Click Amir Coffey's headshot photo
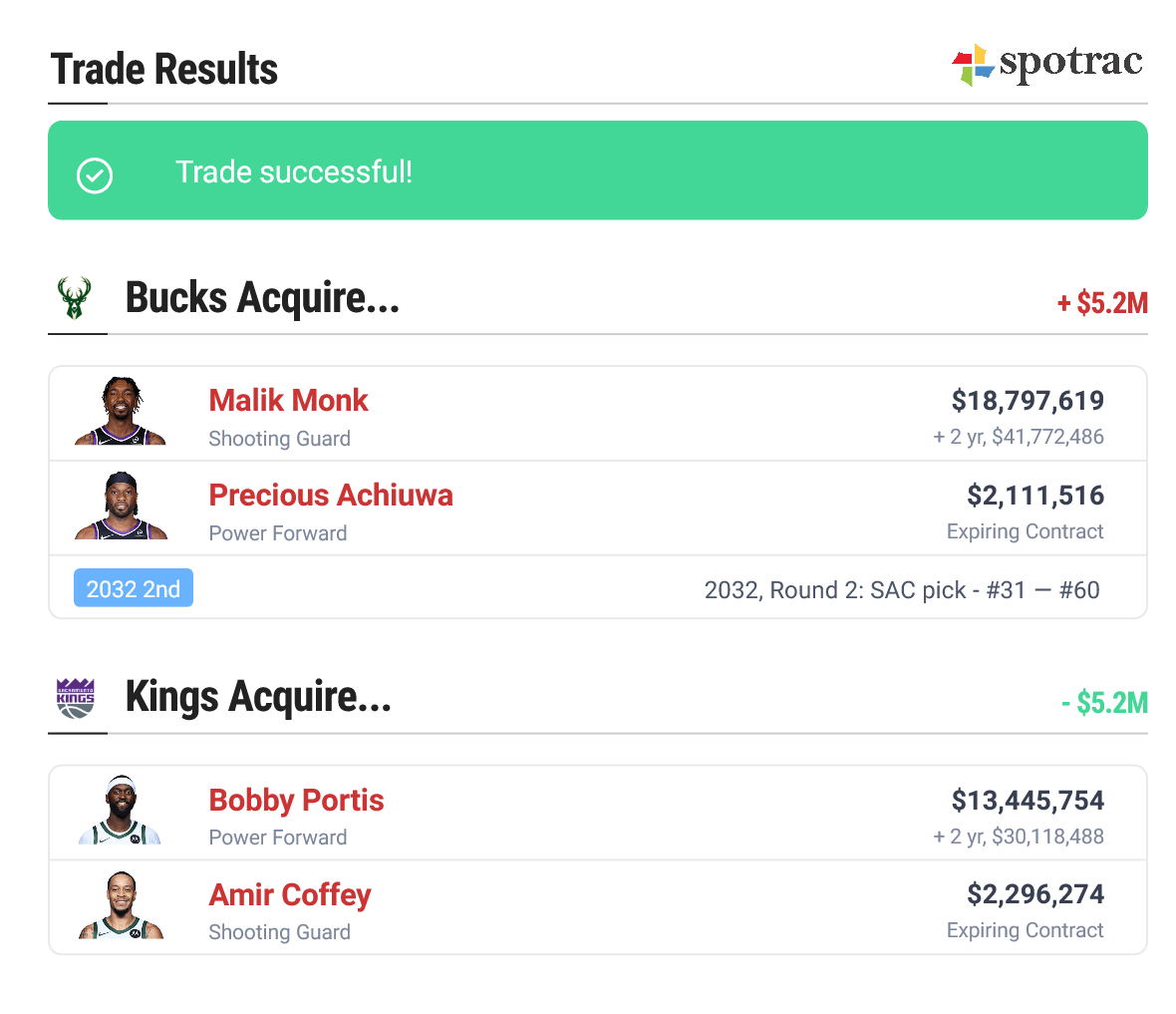 tap(121, 905)
